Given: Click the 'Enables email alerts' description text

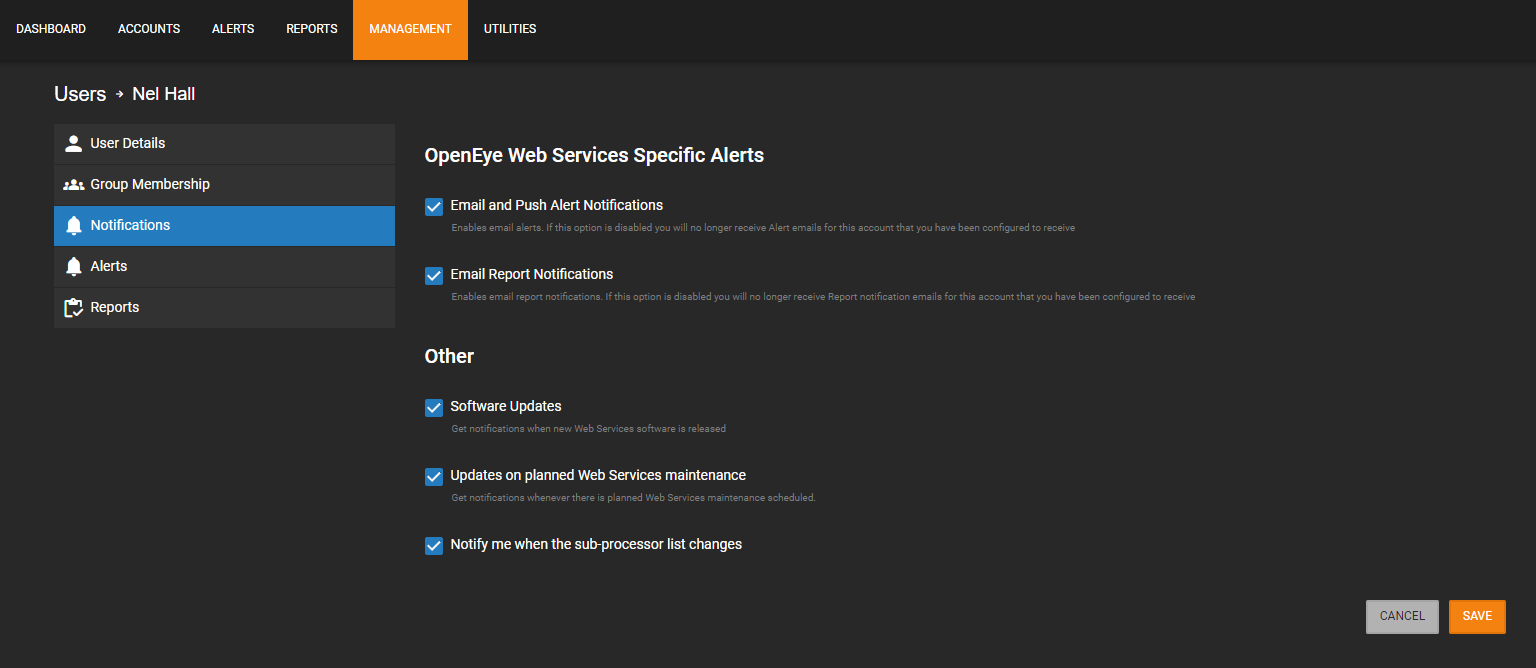Looking at the screenshot, I should [x=763, y=228].
